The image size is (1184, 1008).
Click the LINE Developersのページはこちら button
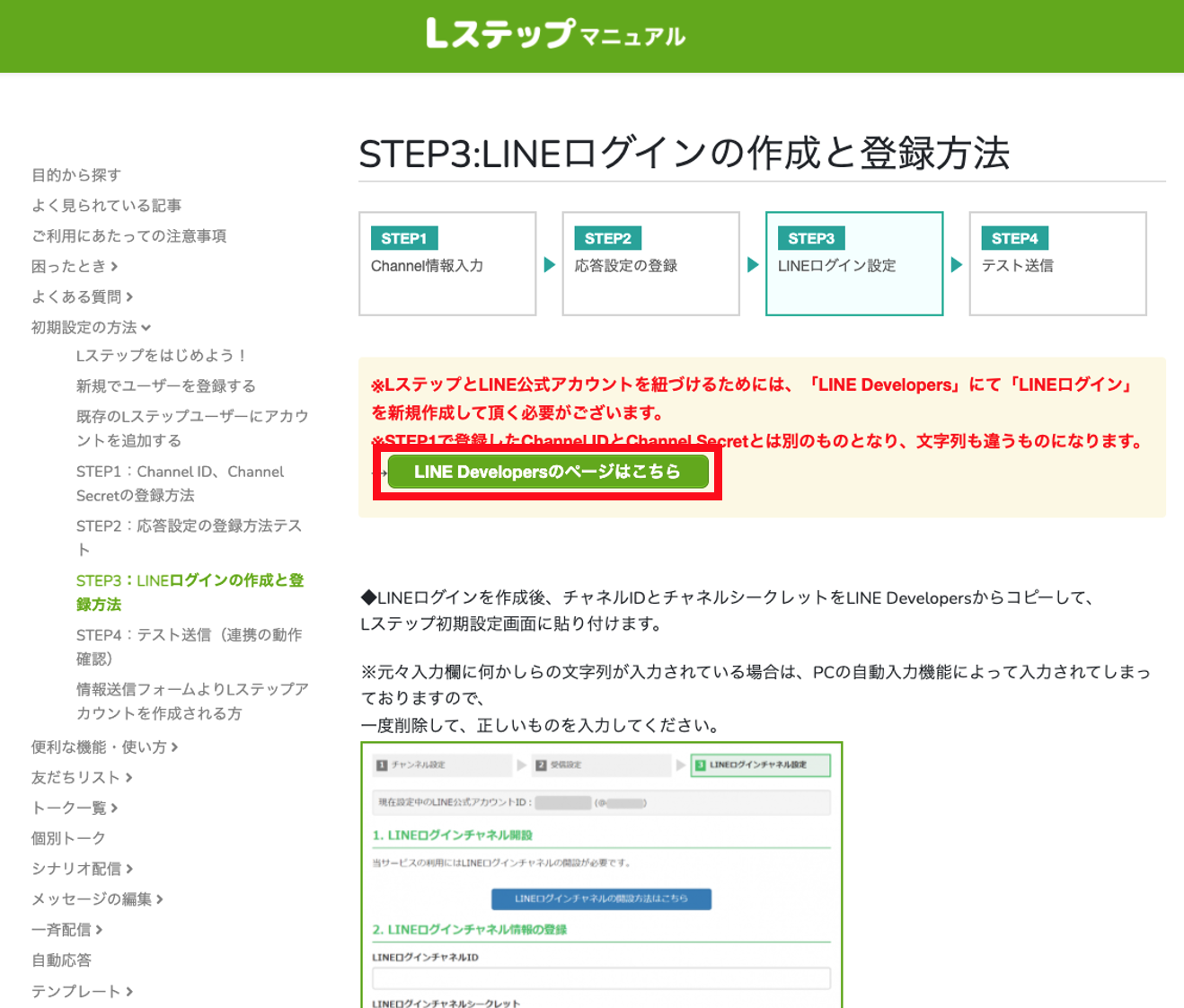click(x=548, y=472)
